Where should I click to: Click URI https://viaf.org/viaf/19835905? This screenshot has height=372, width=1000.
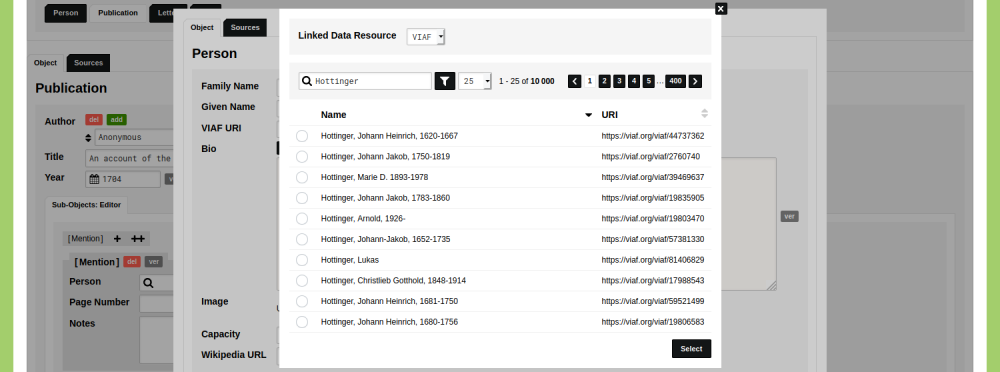point(652,198)
